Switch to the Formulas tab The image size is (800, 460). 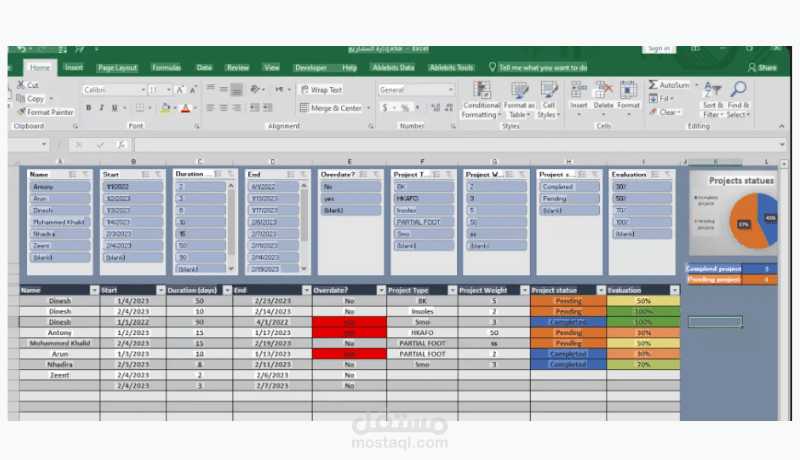(166, 67)
